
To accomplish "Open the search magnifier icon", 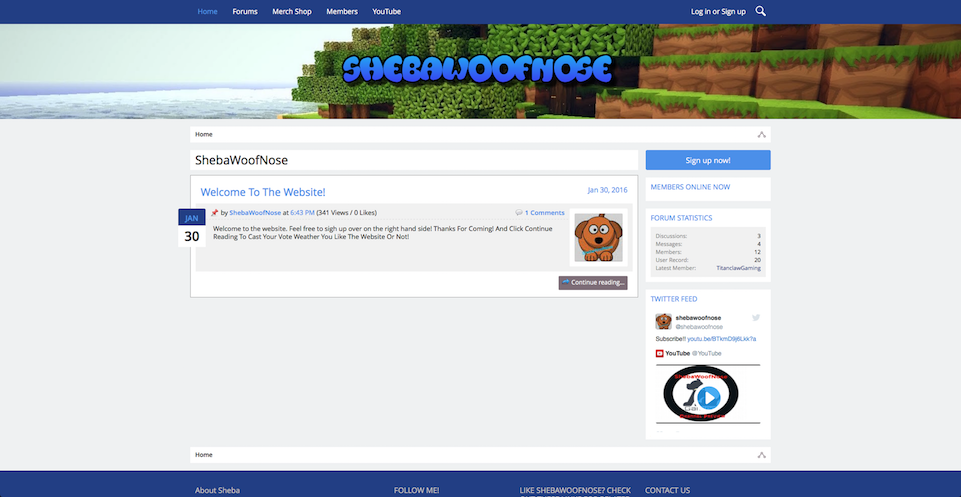I will point(761,11).
